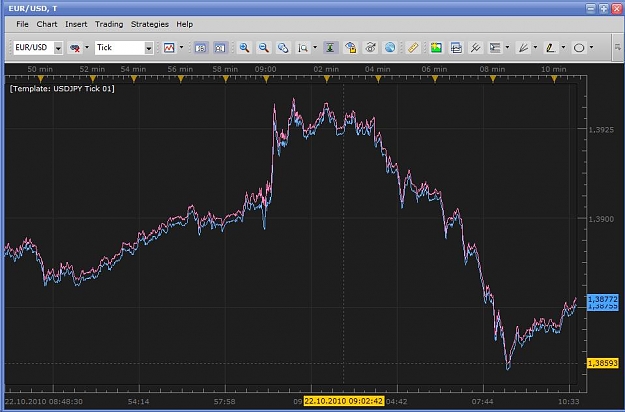Click the 50 min time marker triangle
The width and height of the screenshot is (625, 412).
coord(40,79)
